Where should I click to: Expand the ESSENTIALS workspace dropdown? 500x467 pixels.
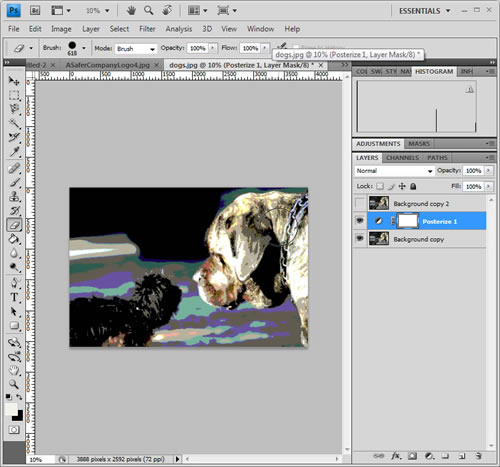pyautogui.click(x=425, y=11)
